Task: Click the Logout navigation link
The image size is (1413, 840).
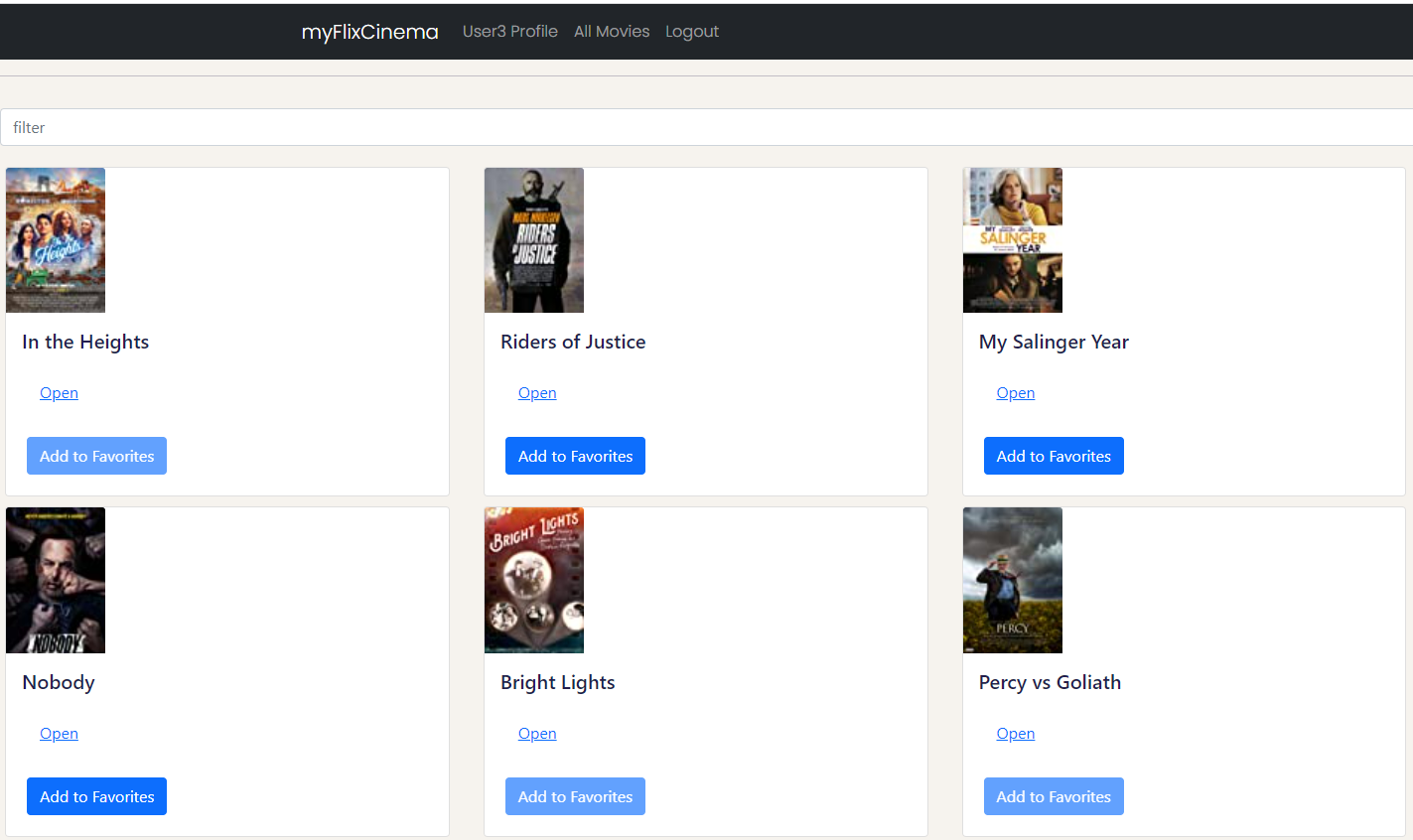Action: point(692,31)
